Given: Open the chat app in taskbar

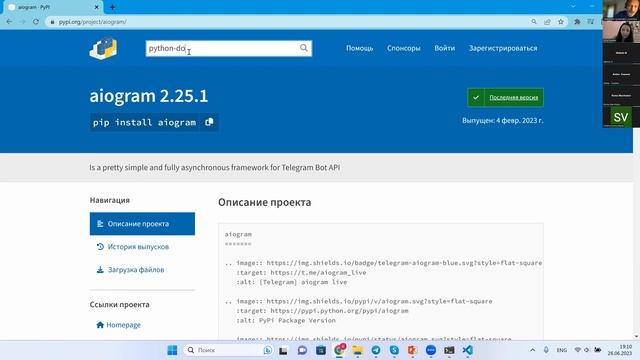Looking at the screenshot, I should coord(302,350).
